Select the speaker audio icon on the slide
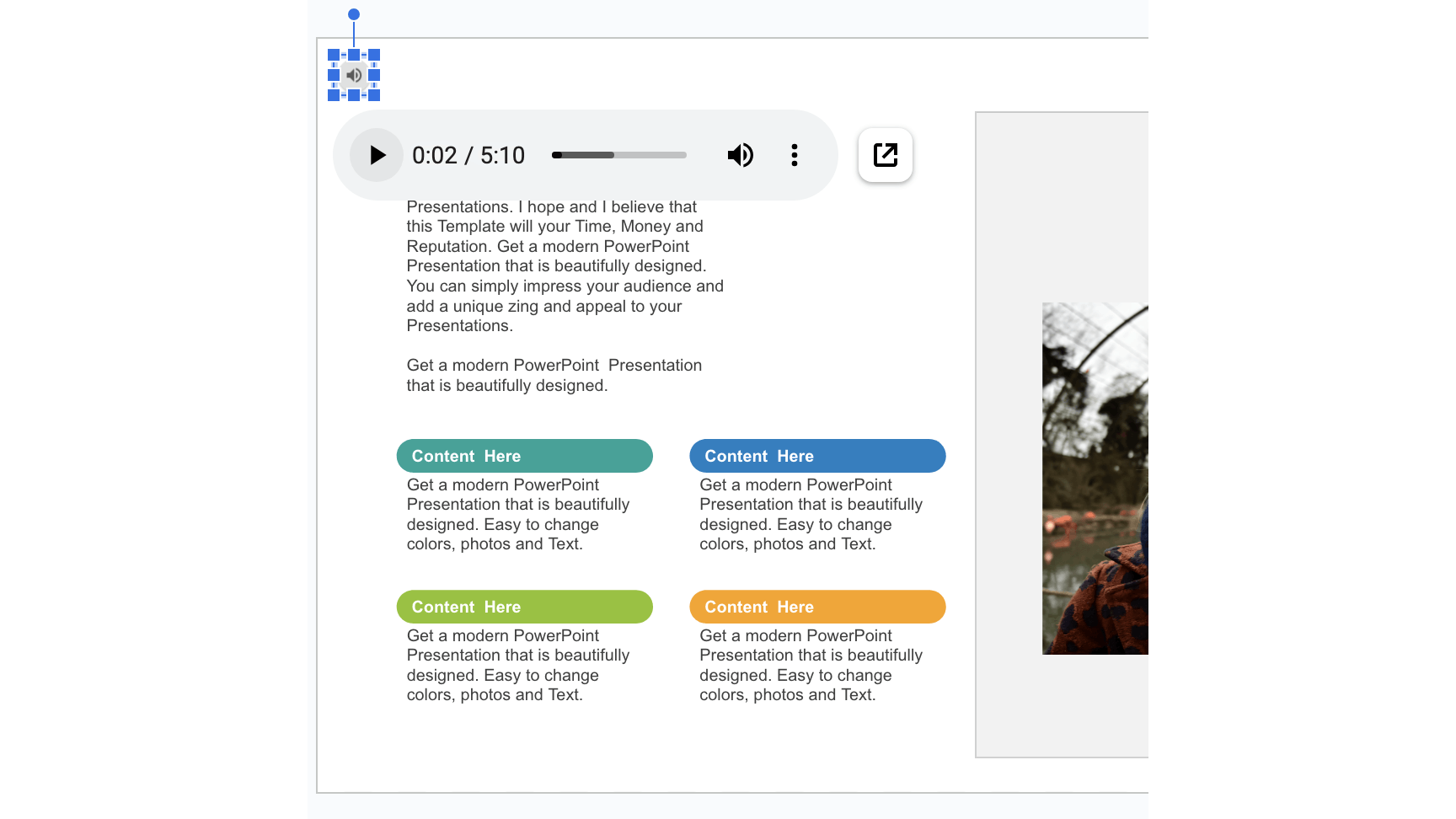This screenshot has width=1456, height=819. [354, 75]
